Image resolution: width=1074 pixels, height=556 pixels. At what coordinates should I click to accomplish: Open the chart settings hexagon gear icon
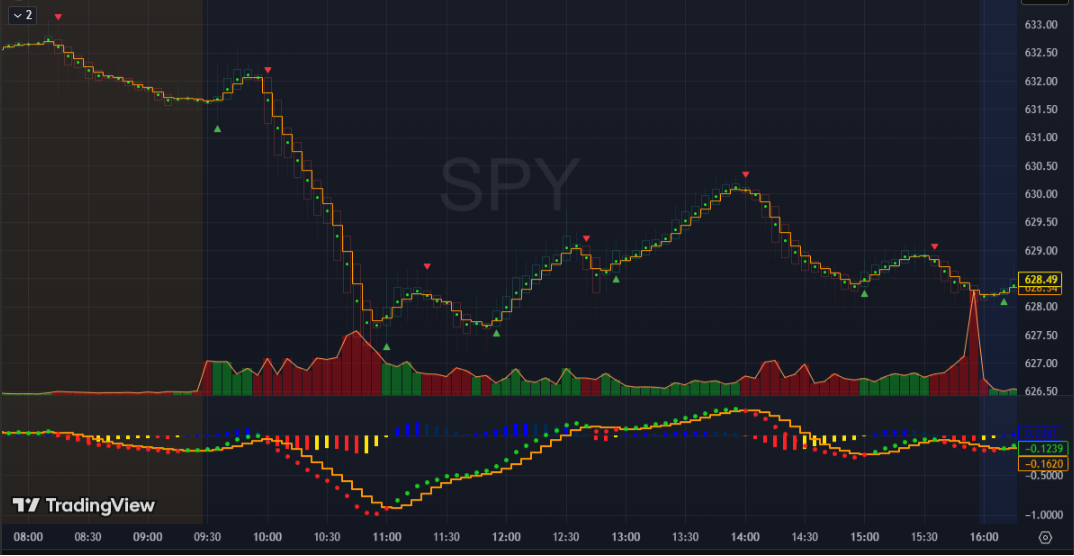pos(1045,537)
